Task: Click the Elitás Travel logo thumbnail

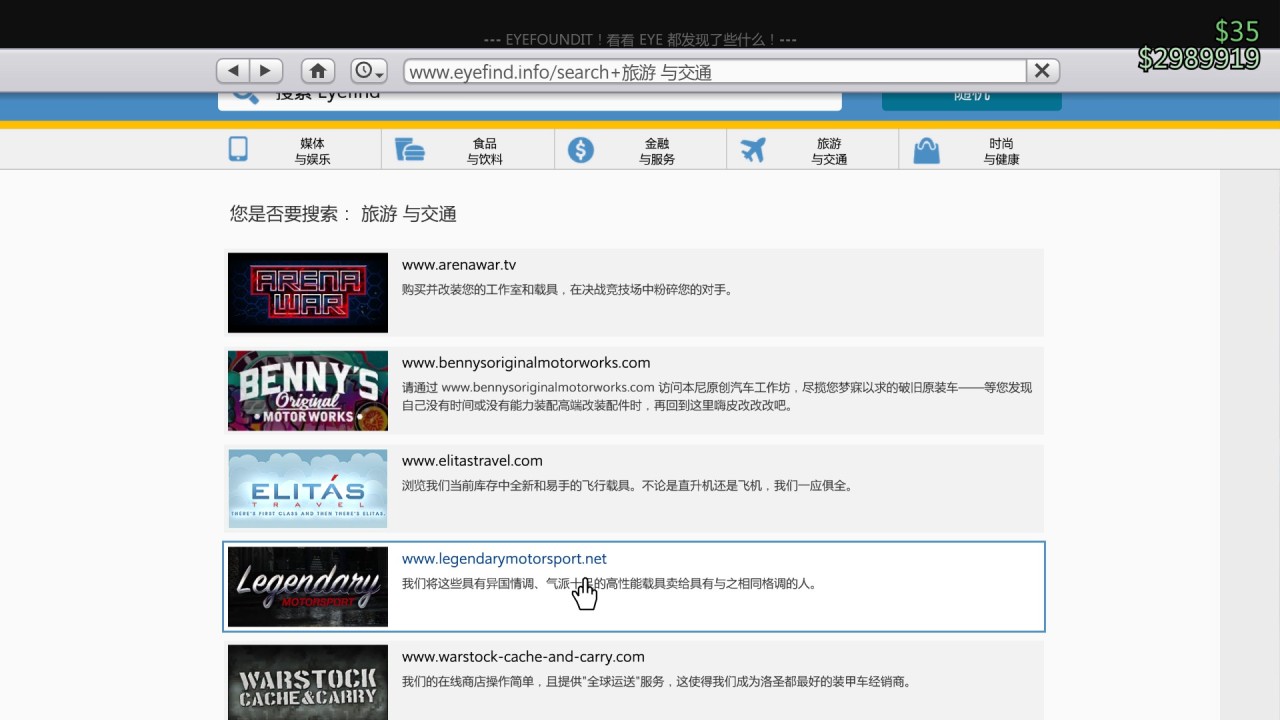Action: tap(308, 489)
